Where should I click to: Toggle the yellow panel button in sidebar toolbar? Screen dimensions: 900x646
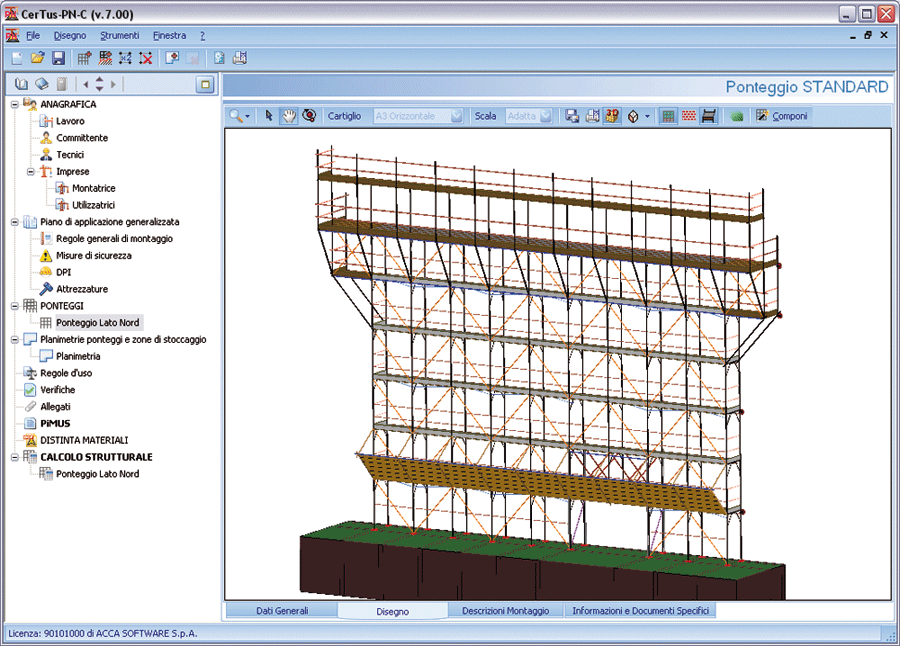[x=204, y=85]
